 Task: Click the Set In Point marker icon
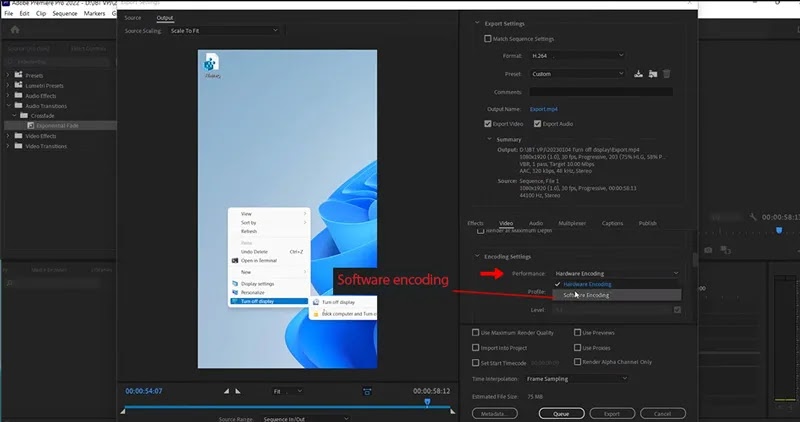(x=227, y=391)
